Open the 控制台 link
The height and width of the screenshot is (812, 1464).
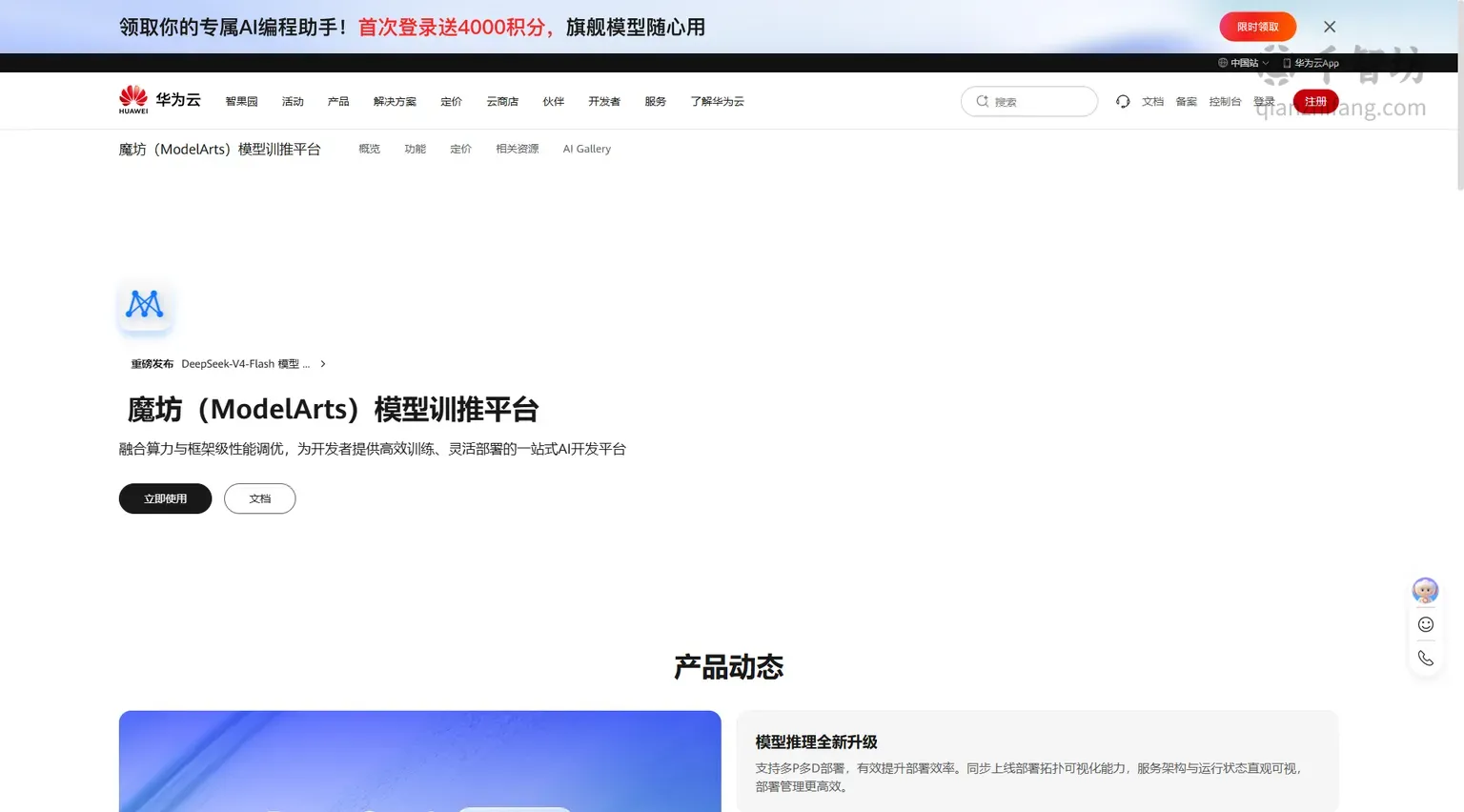[1226, 101]
